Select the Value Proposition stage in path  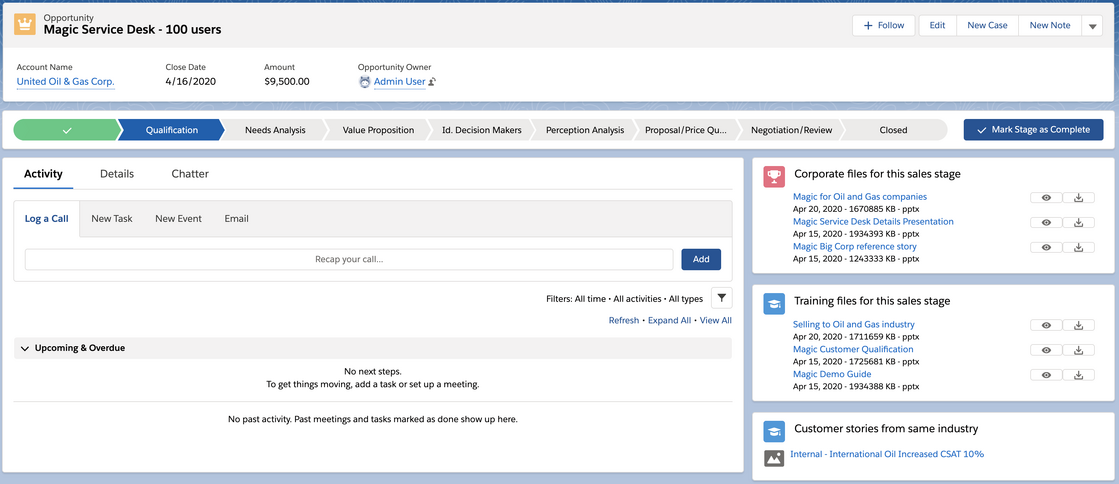[x=377, y=130]
